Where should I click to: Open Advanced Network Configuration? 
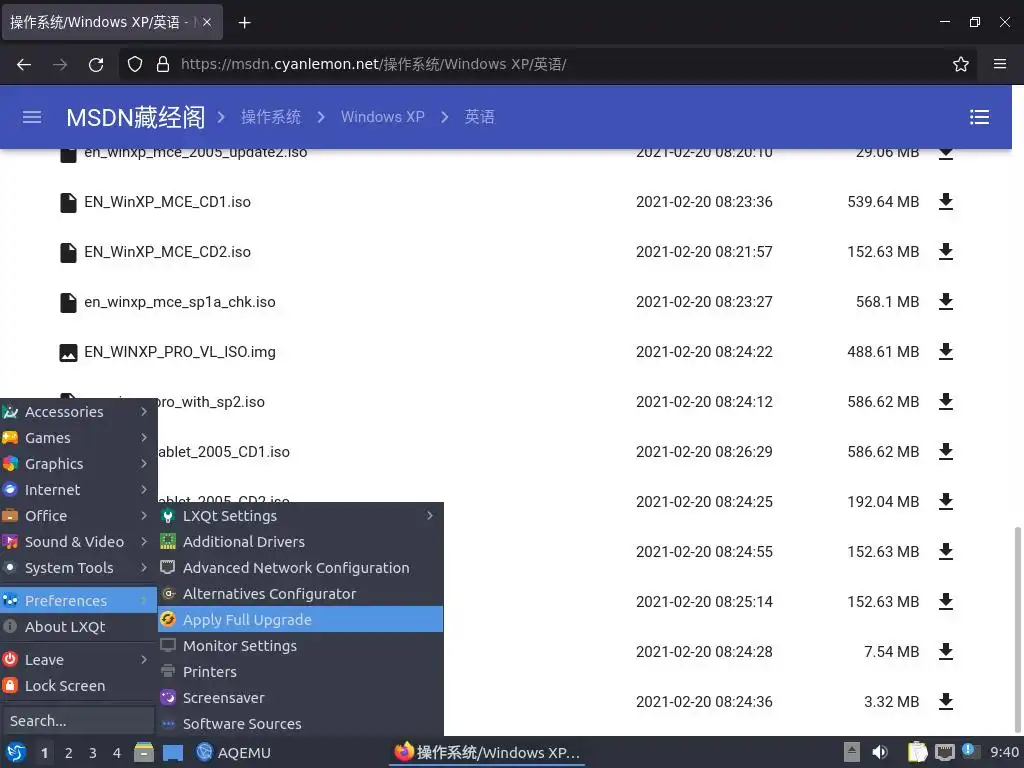[x=300, y=568]
